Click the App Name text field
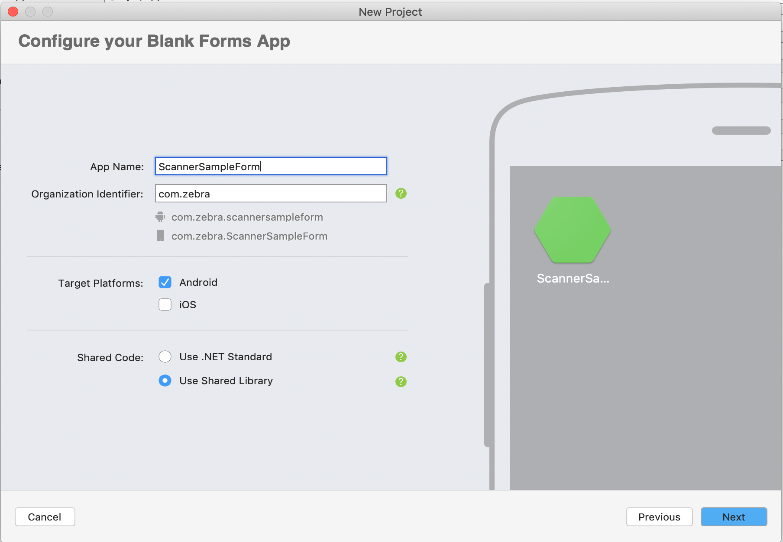The width and height of the screenshot is (783, 542). click(268, 167)
